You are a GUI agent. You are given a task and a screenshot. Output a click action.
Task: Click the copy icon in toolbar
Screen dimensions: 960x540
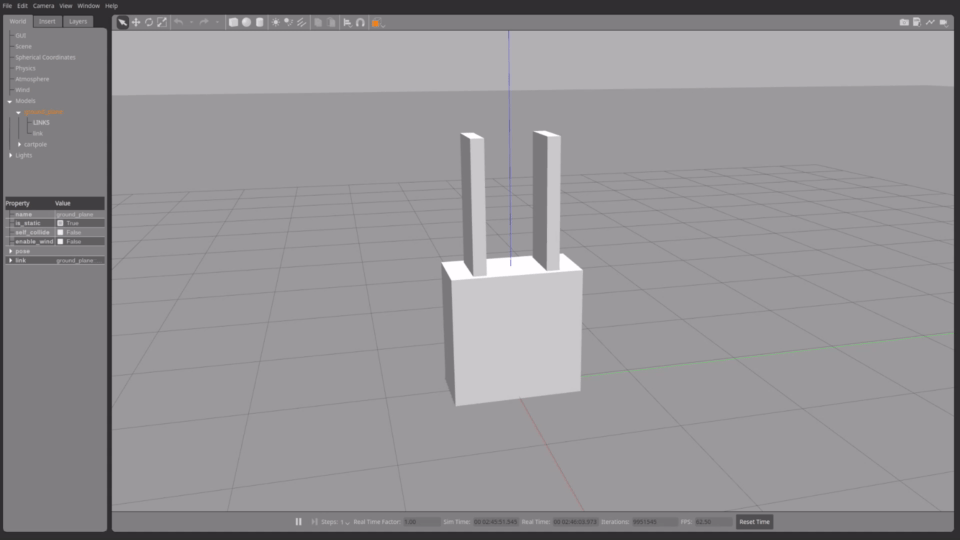[318, 23]
